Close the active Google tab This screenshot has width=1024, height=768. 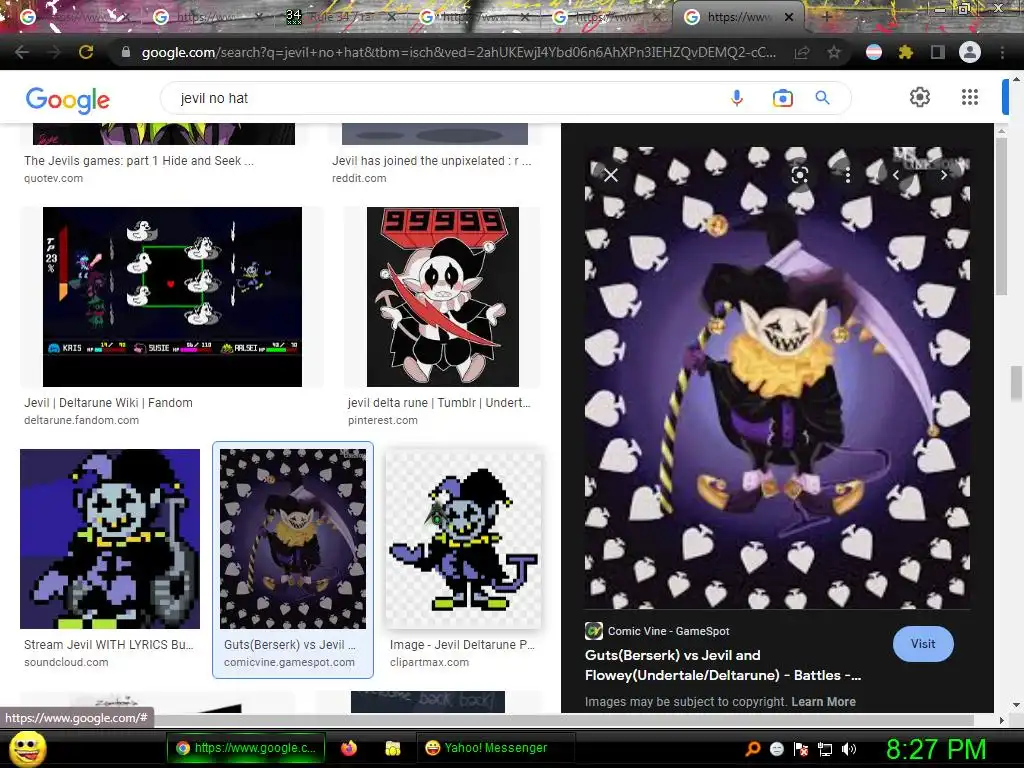point(789,17)
